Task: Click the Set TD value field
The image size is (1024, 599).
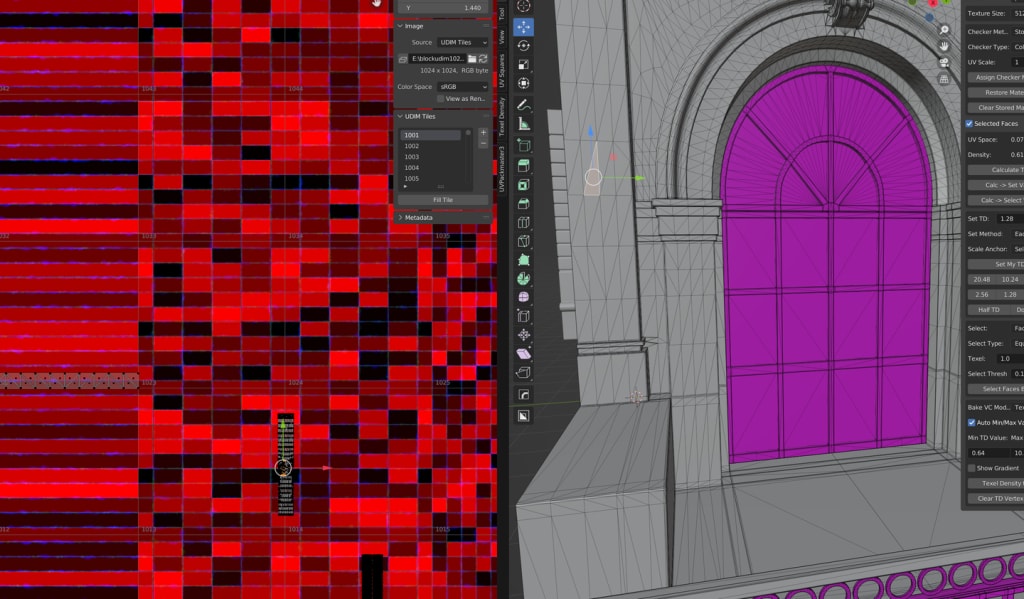Action: point(1010,219)
